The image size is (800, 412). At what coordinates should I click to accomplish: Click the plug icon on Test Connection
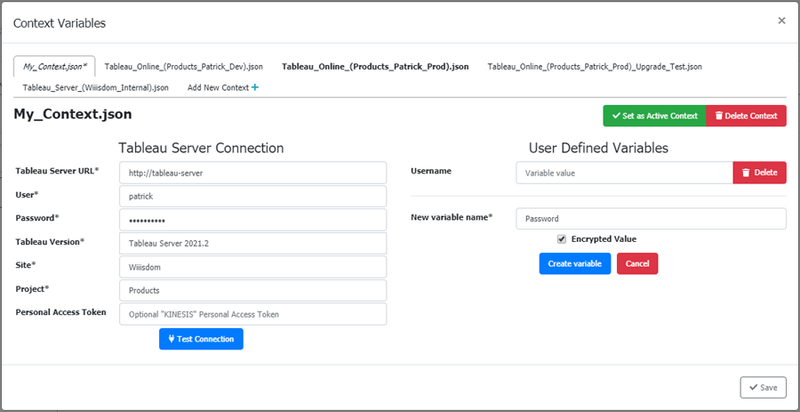[171, 339]
